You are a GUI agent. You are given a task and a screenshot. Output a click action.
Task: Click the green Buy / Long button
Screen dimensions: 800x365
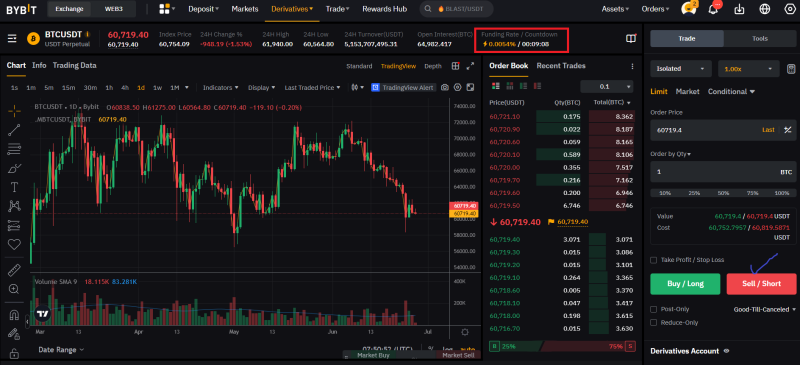point(685,284)
